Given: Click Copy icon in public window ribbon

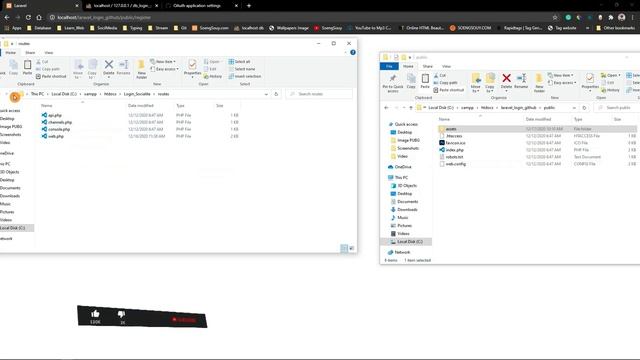Looking at the screenshot, I should [x=411, y=81].
